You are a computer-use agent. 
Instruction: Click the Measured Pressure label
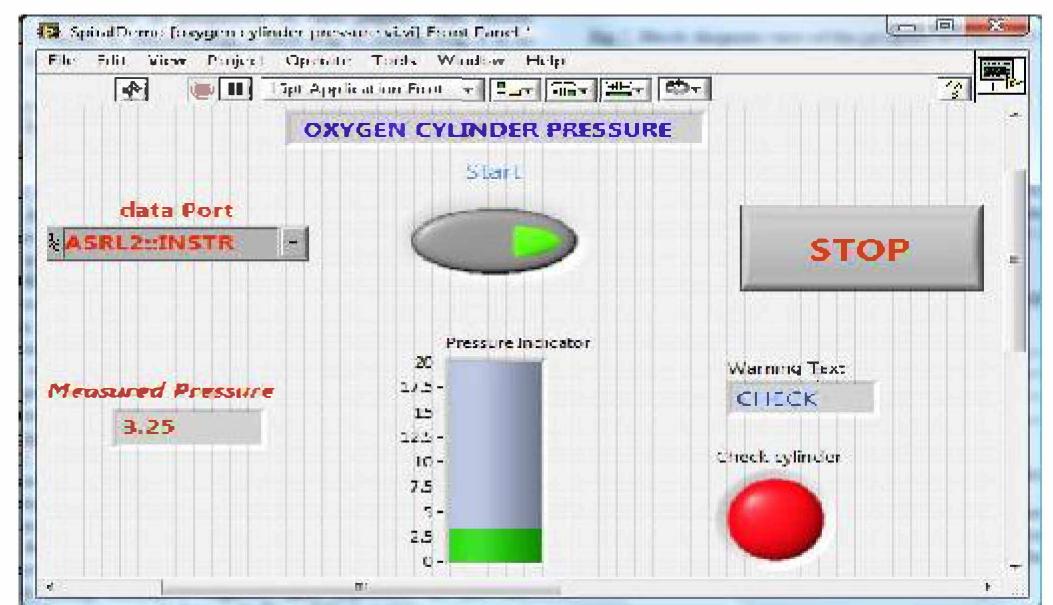click(x=161, y=391)
